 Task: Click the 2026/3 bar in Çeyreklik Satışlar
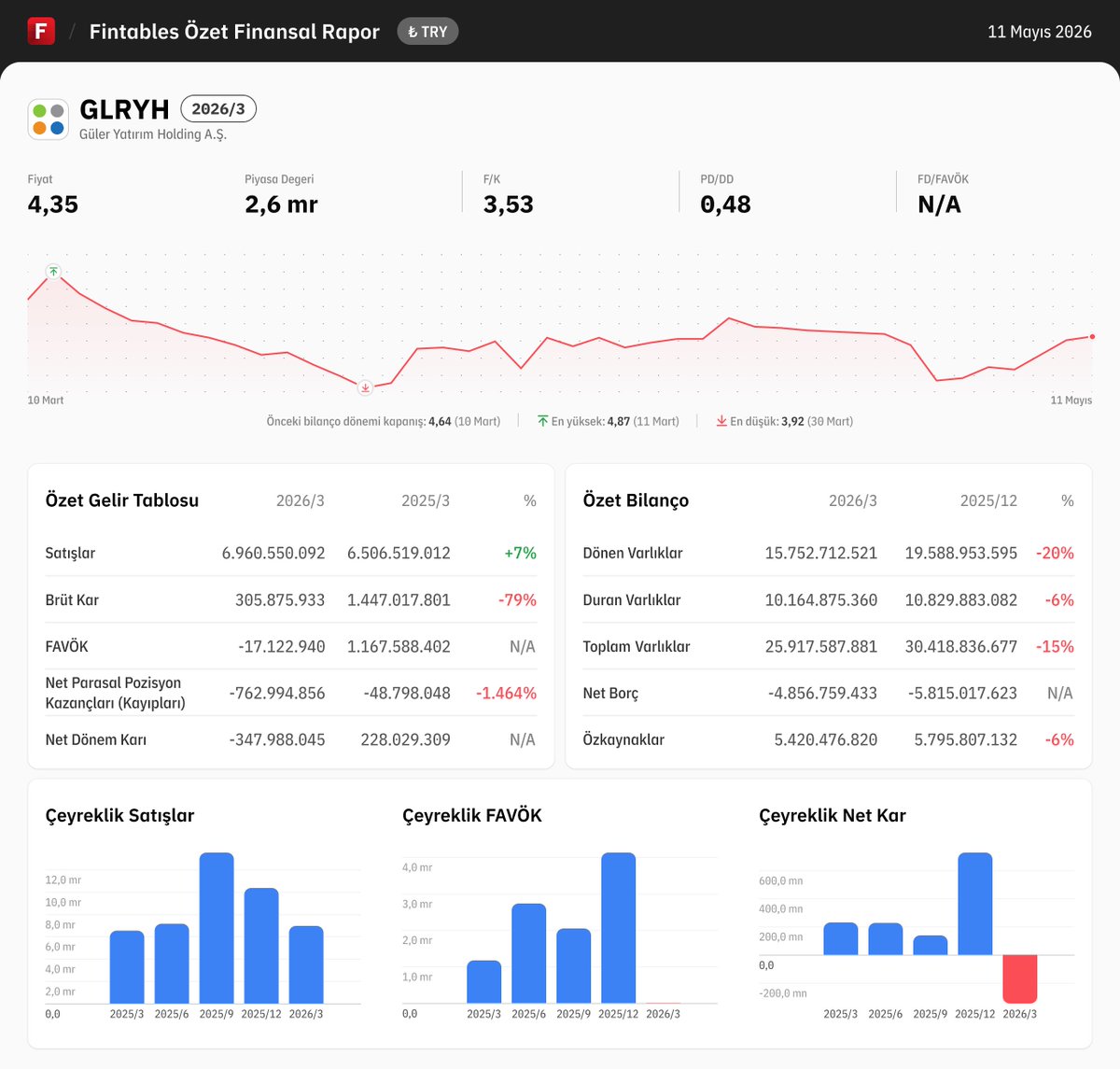pyautogui.click(x=306, y=964)
